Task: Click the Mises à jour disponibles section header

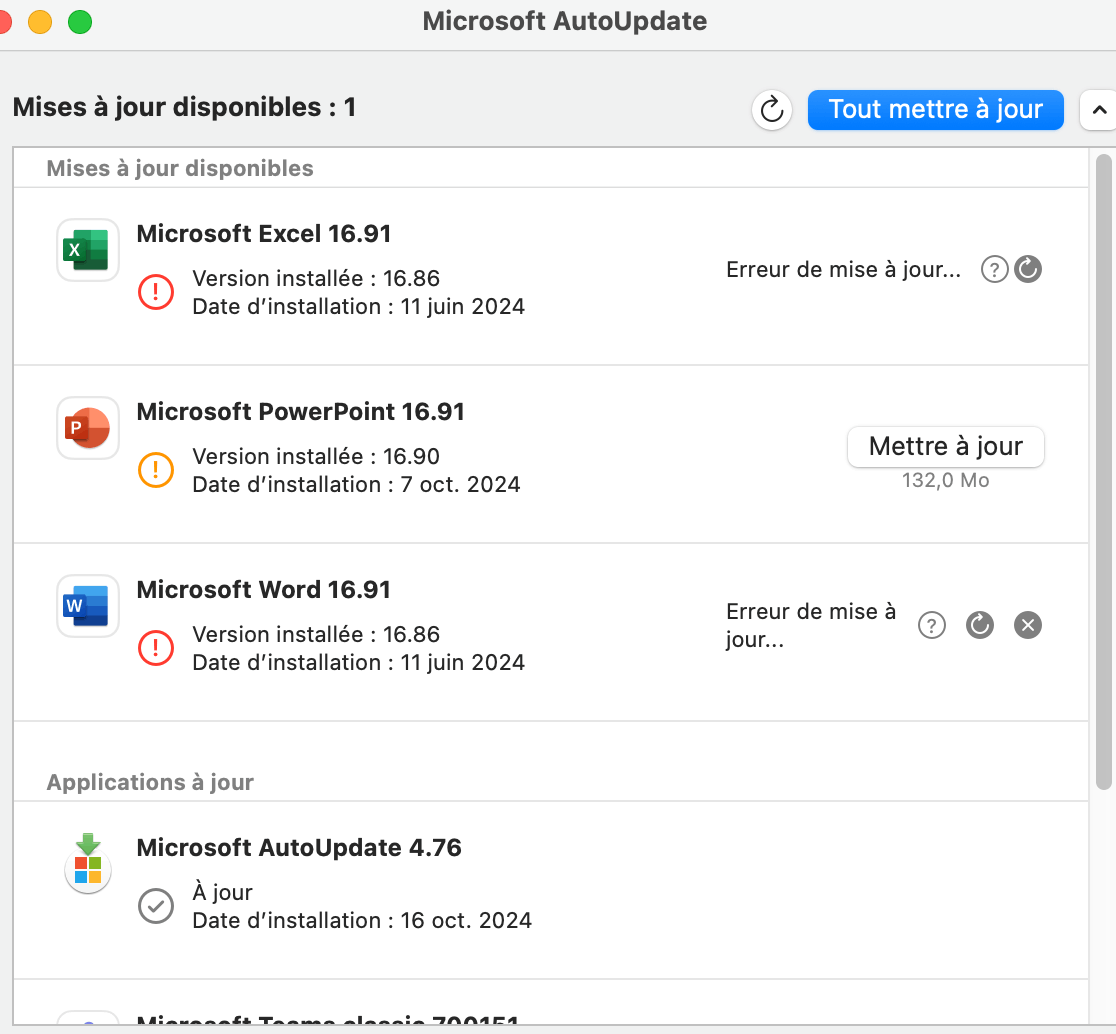Action: tap(180, 169)
